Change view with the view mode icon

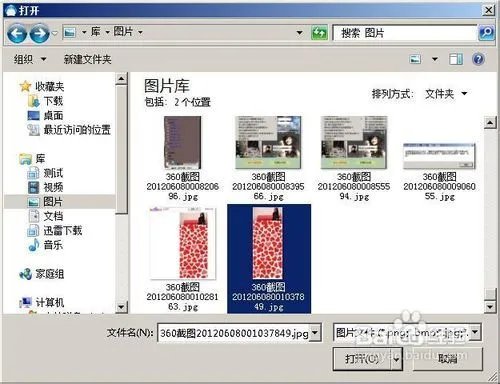click(415, 59)
